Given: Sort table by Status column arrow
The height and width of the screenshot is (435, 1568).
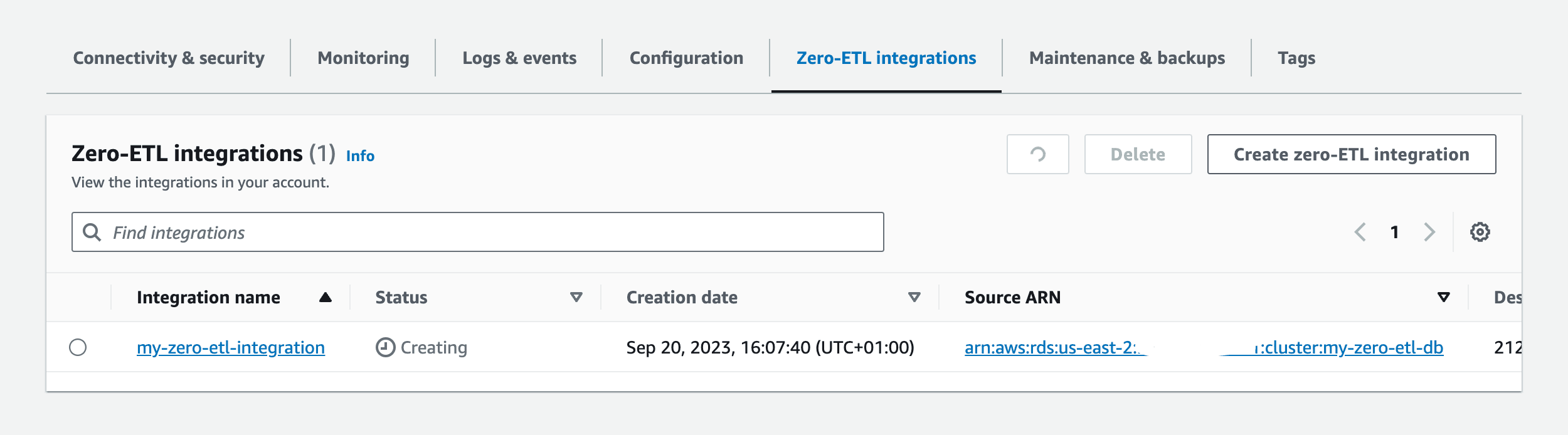Looking at the screenshot, I should click(576, 297).
